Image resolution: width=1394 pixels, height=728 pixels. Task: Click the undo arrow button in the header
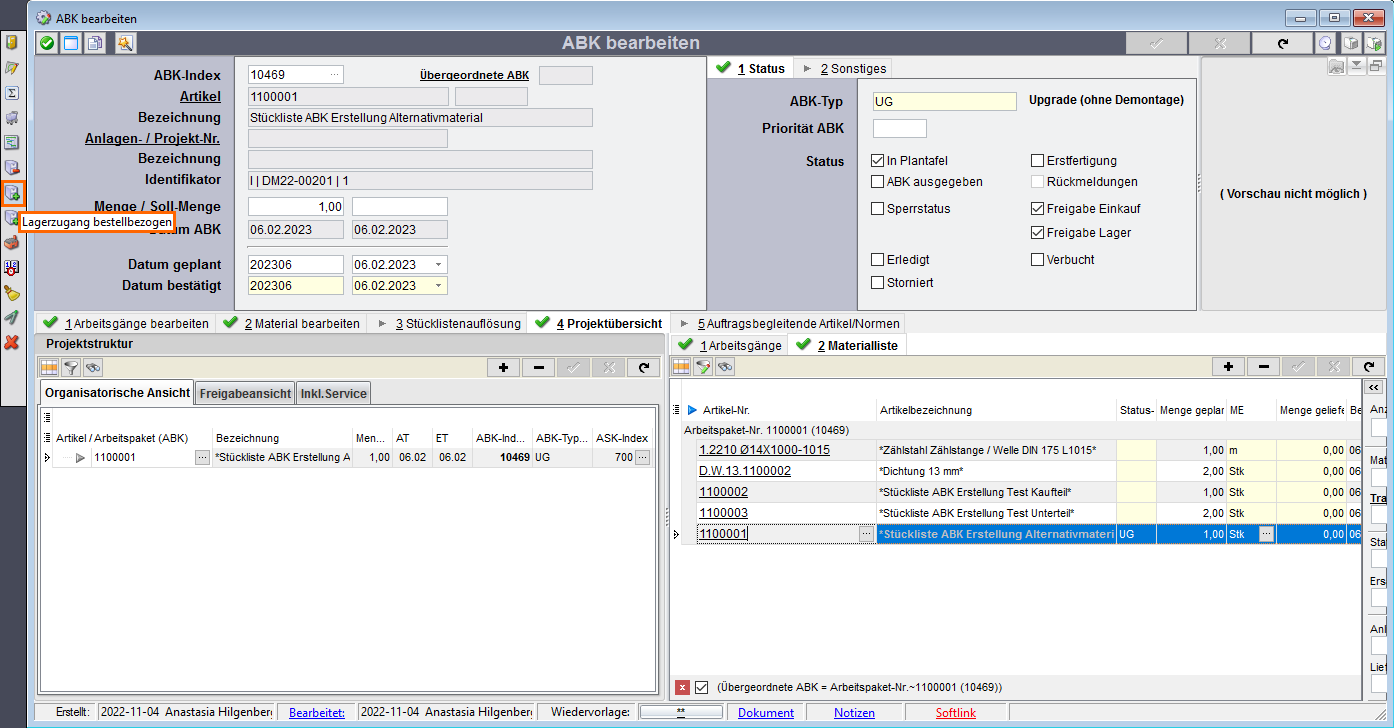click(x=1283, y=43)
